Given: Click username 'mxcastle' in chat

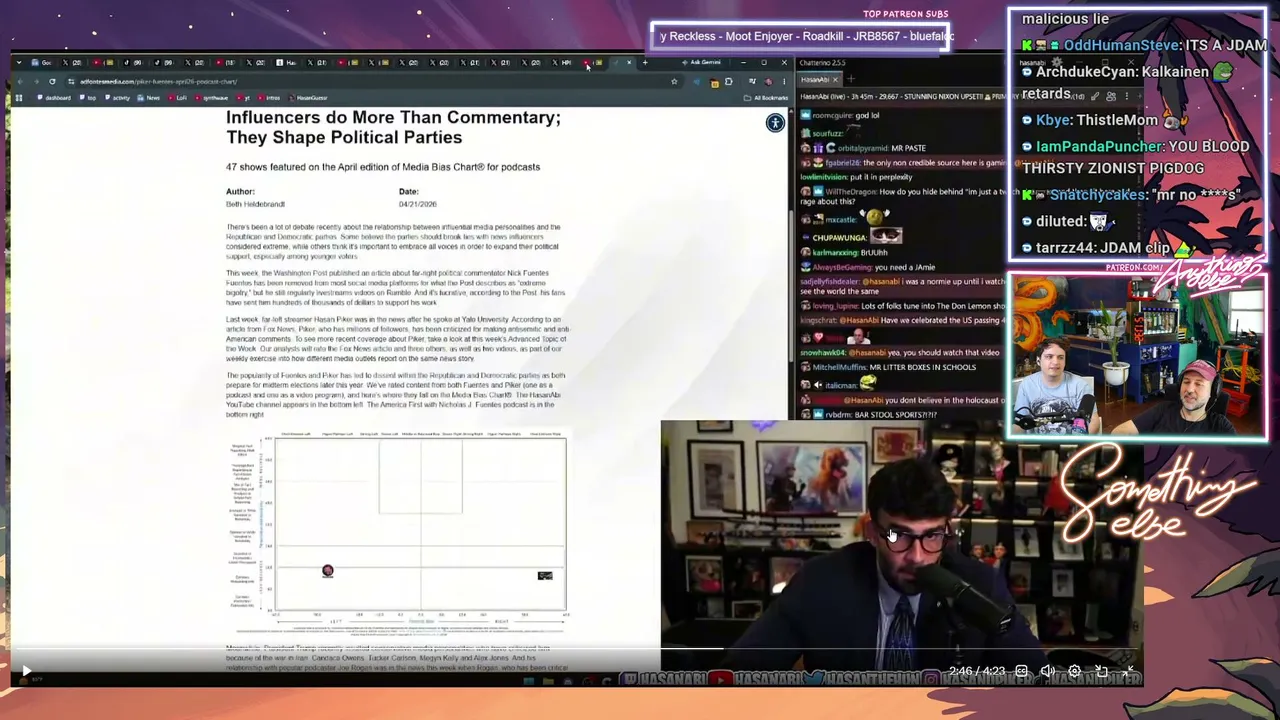Looking at the screenshot, I should pos(840,220).
